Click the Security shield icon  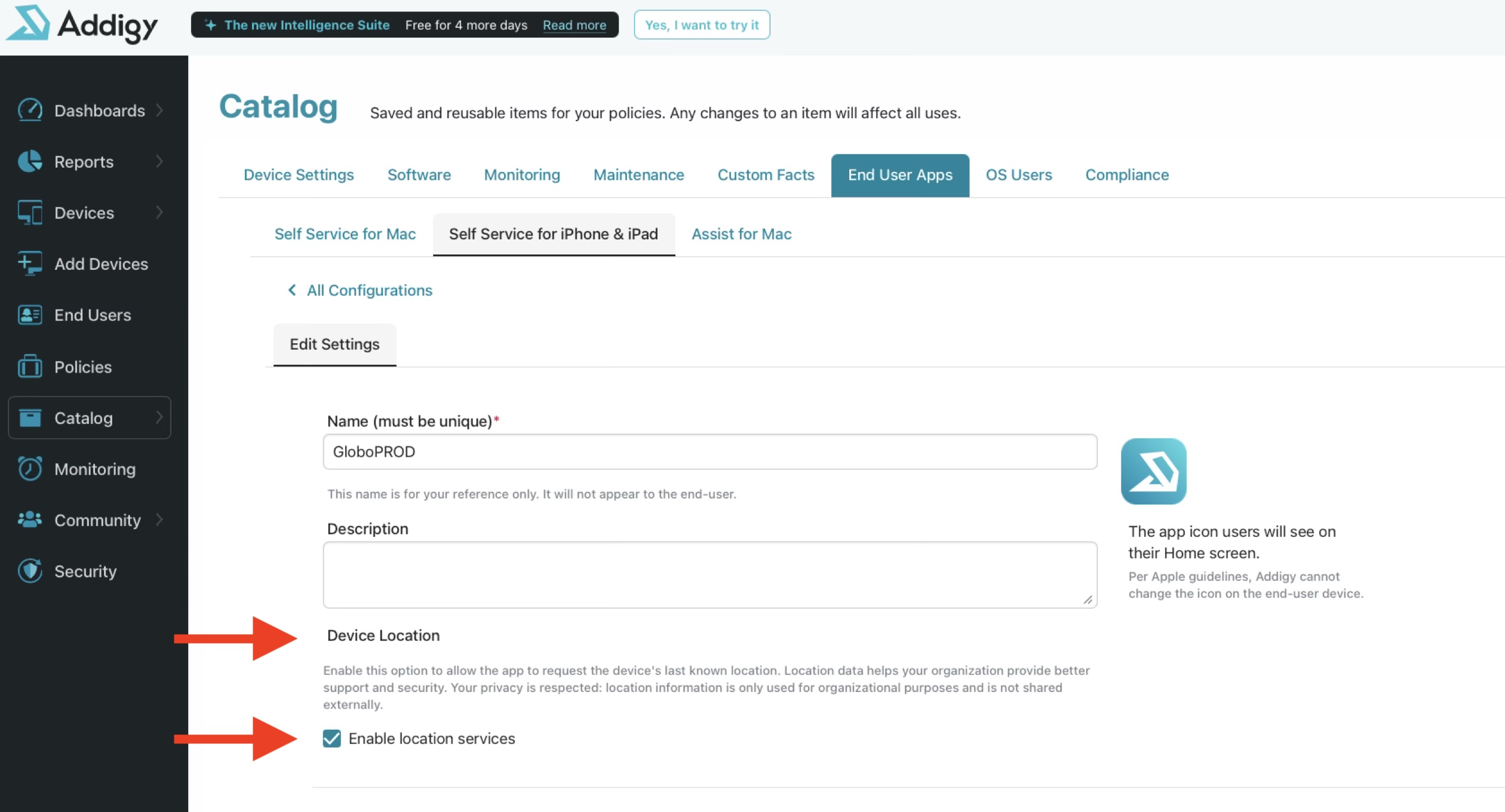30,571
